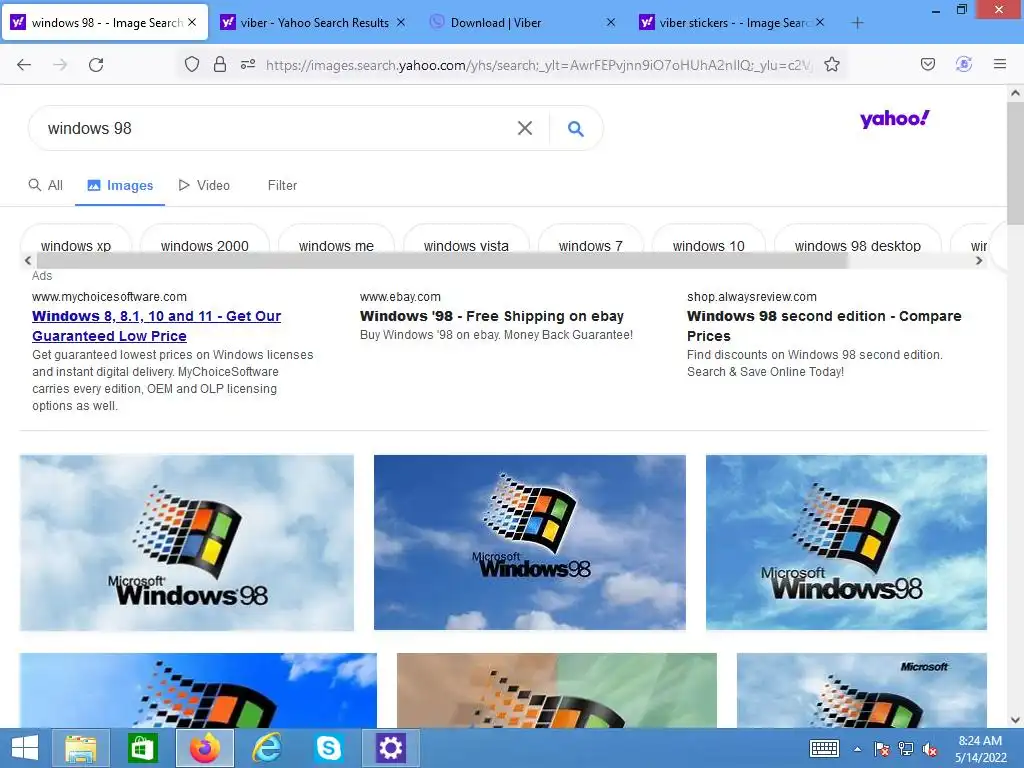Open a new browser tab
1024x768 pixels.
[x=857, y=23]
